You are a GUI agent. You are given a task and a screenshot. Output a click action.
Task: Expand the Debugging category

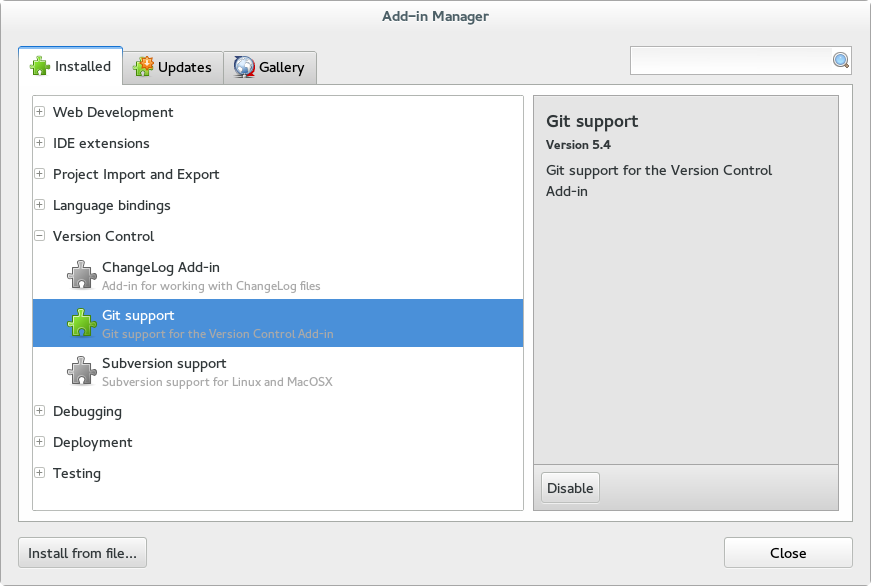coord(39,411)
